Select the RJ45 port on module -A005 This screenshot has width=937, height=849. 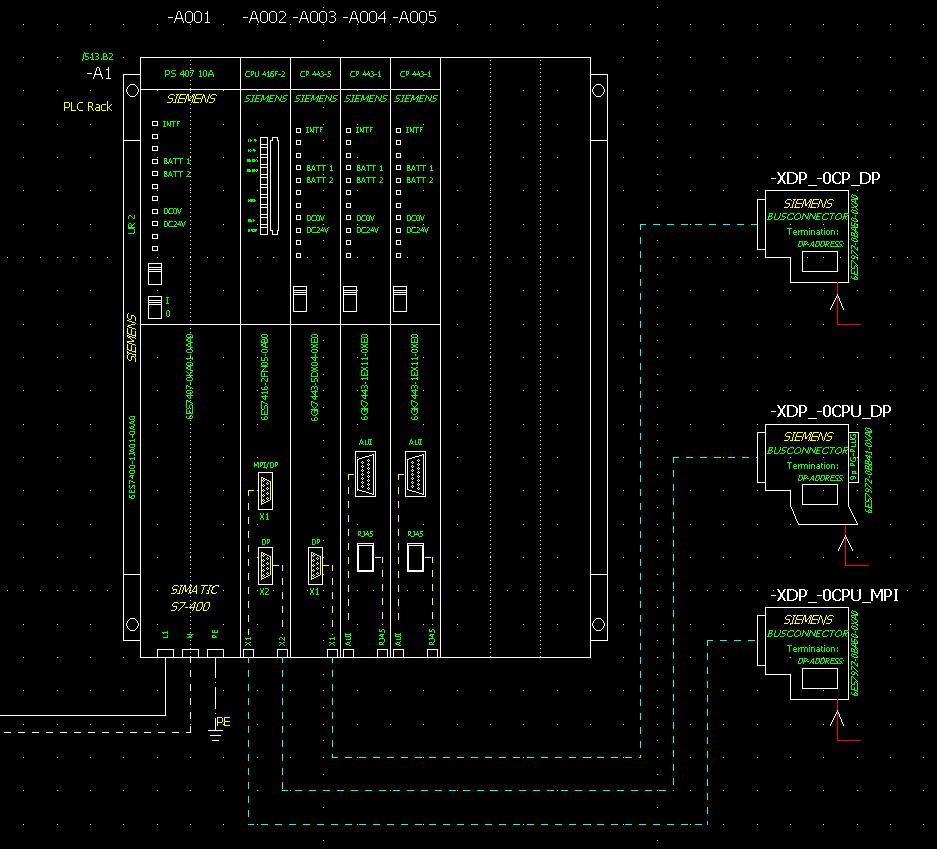pyautogui.click(x=416, y=557)
